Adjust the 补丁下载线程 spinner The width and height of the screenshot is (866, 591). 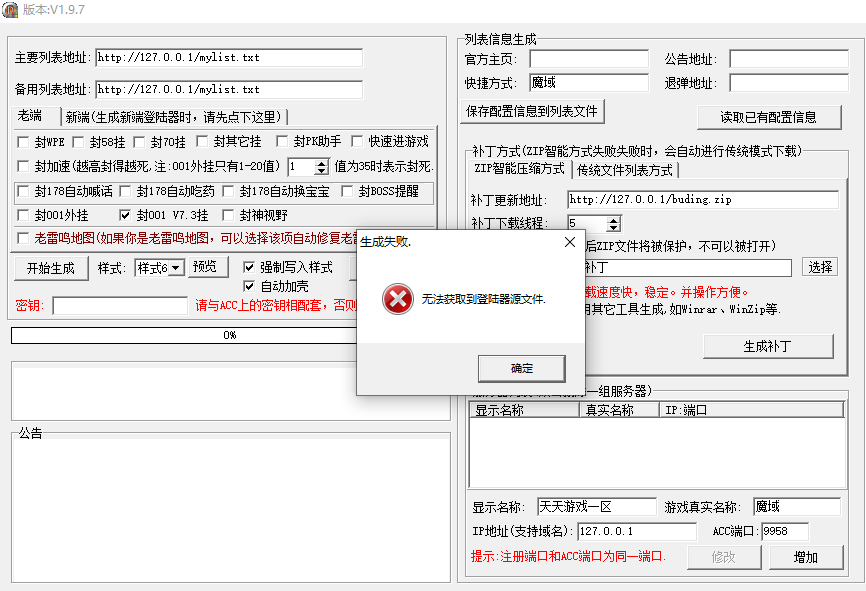pos(613,223)
